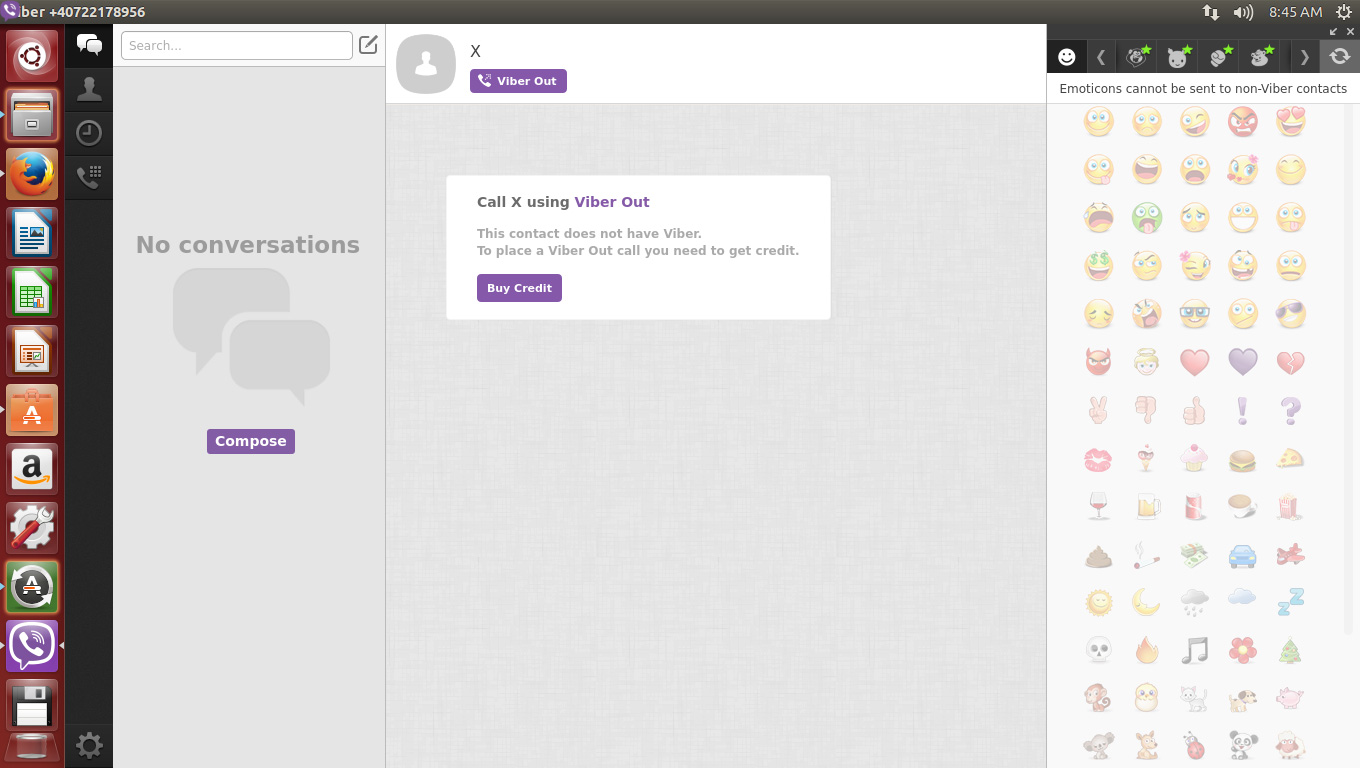The width and height of the screenshot is (1360, 768).
Task: Open Viber settings gear
Action: 89,745
